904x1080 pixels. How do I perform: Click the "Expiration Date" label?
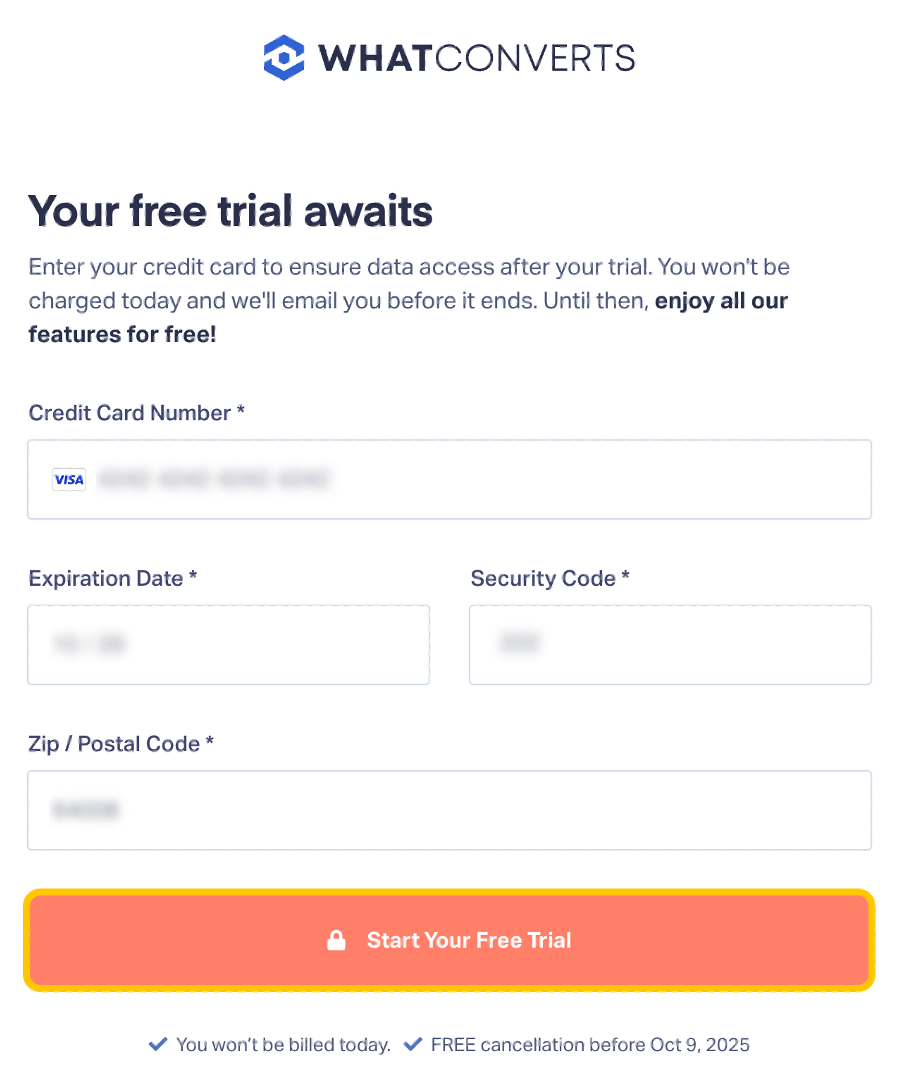tap(106, 578)
